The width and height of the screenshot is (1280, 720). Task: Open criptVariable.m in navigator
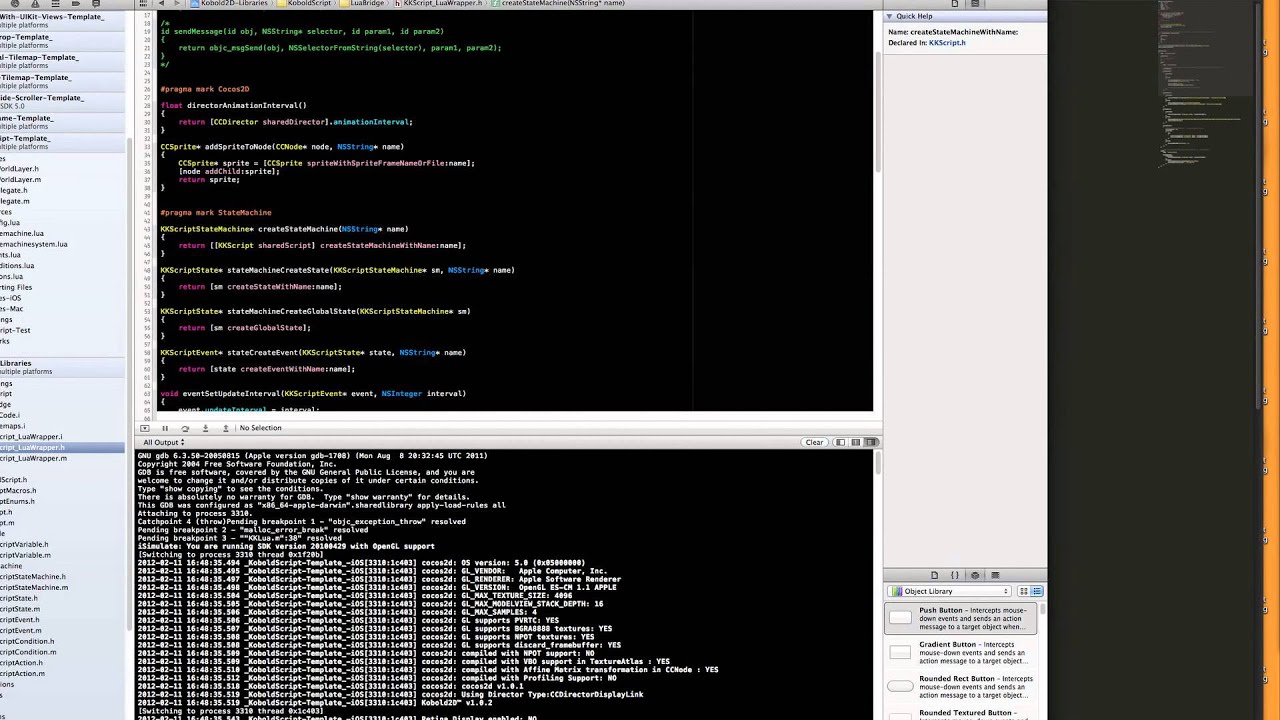25,555
